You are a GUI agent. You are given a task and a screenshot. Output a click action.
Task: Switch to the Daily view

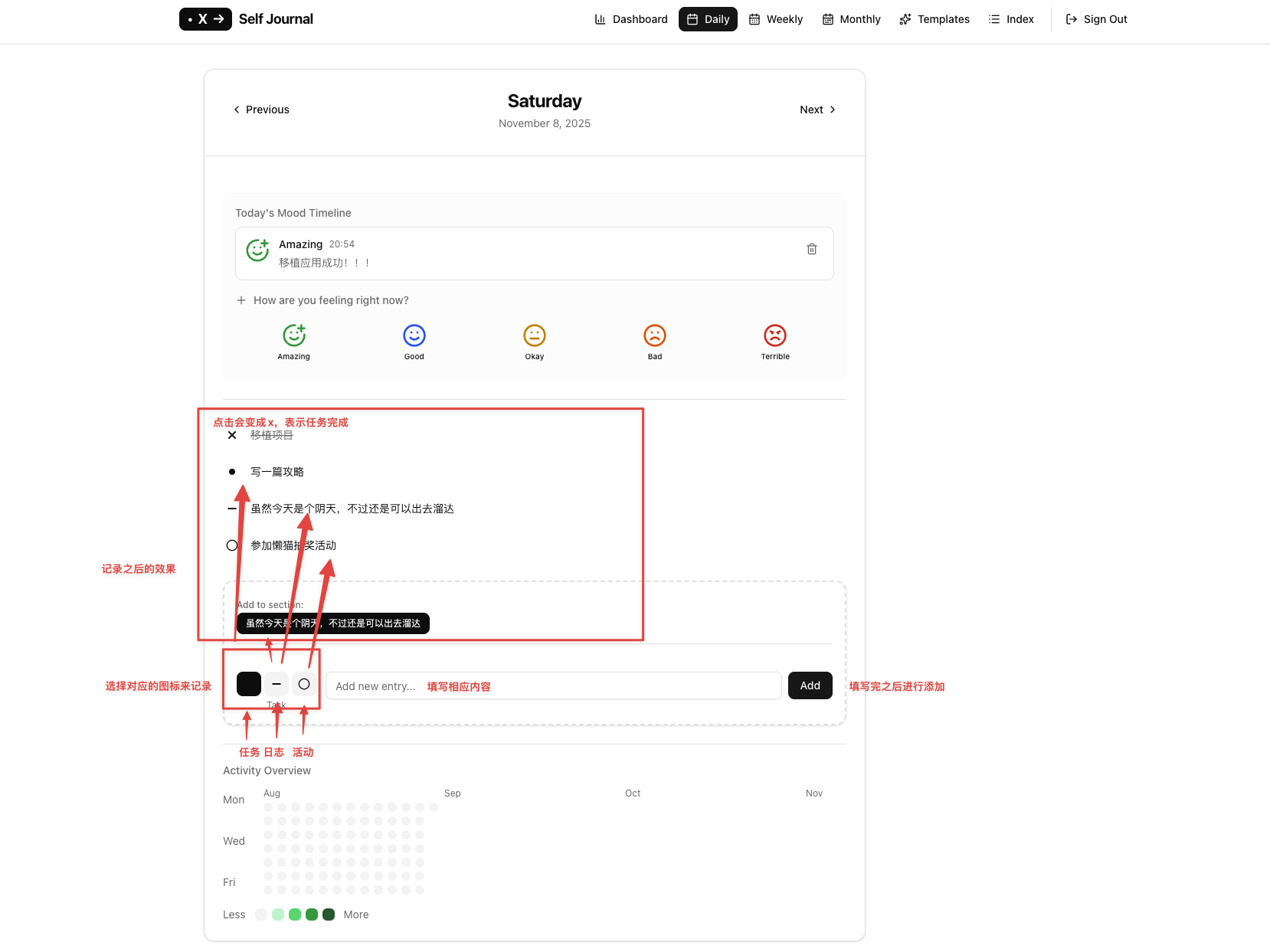tap(708, 19)
